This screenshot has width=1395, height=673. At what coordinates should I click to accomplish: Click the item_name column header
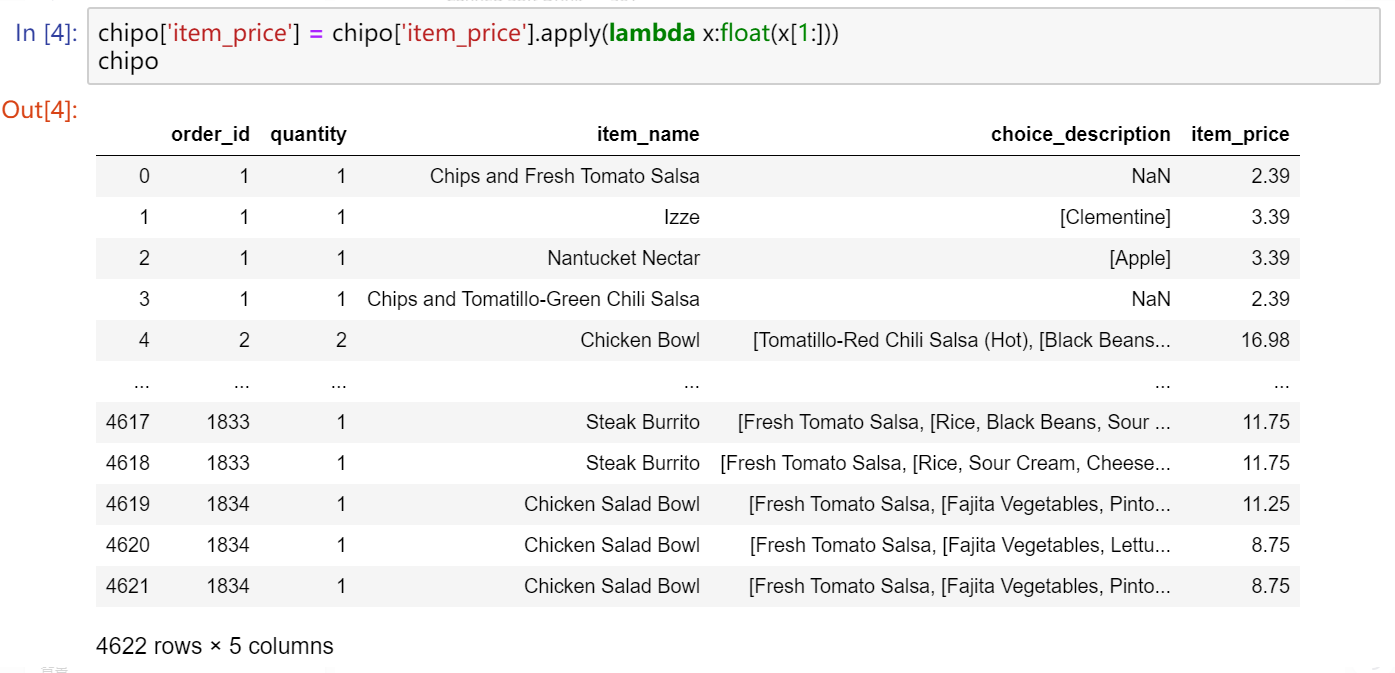tap(648, 134)
